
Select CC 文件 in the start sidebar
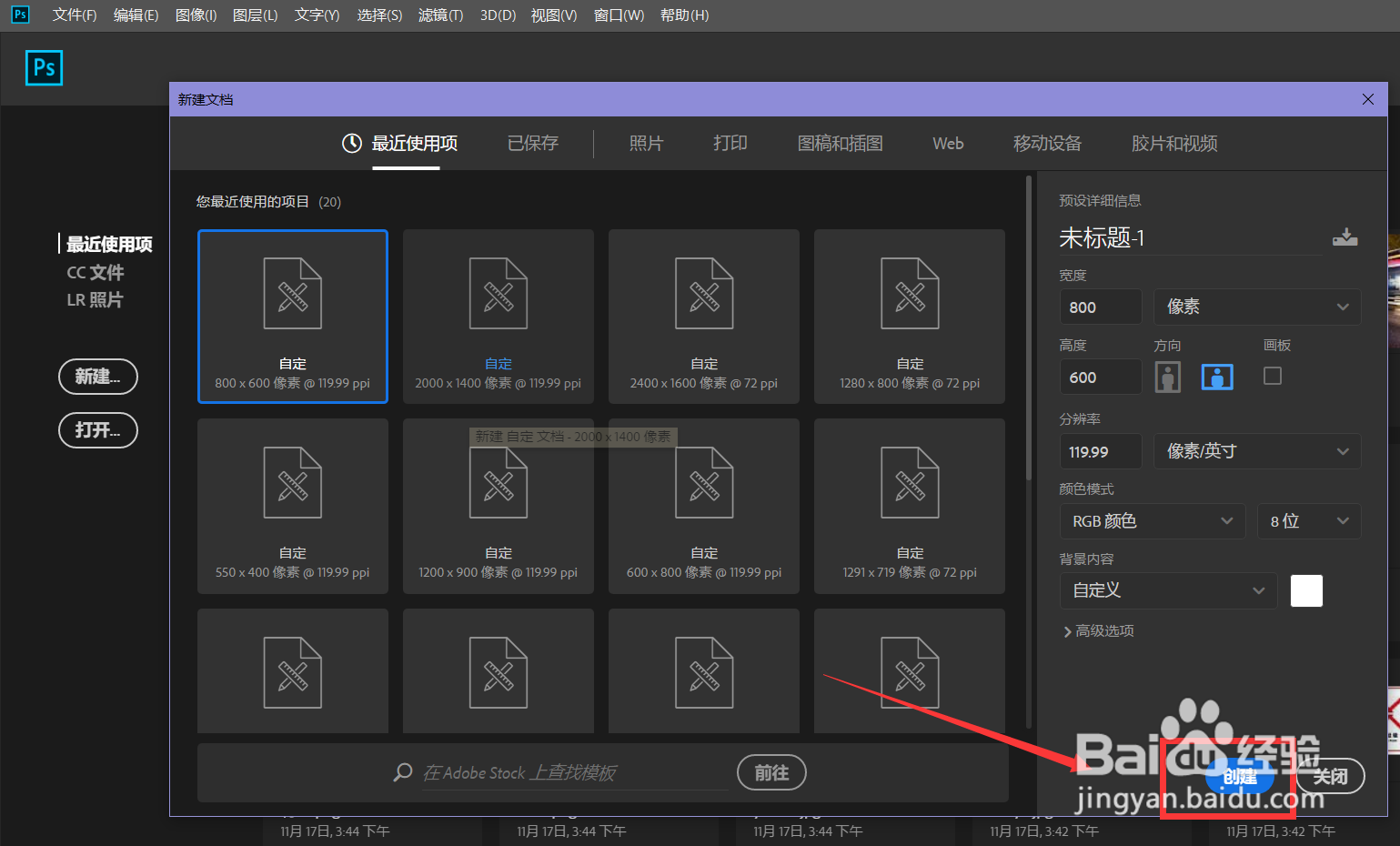tap(96, 272)
